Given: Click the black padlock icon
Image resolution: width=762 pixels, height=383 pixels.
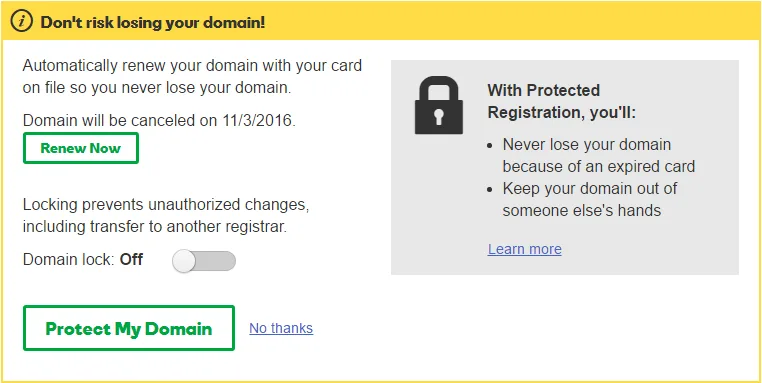Looking at the screenshot, I should pyautogui.click(x=439, y=105).
